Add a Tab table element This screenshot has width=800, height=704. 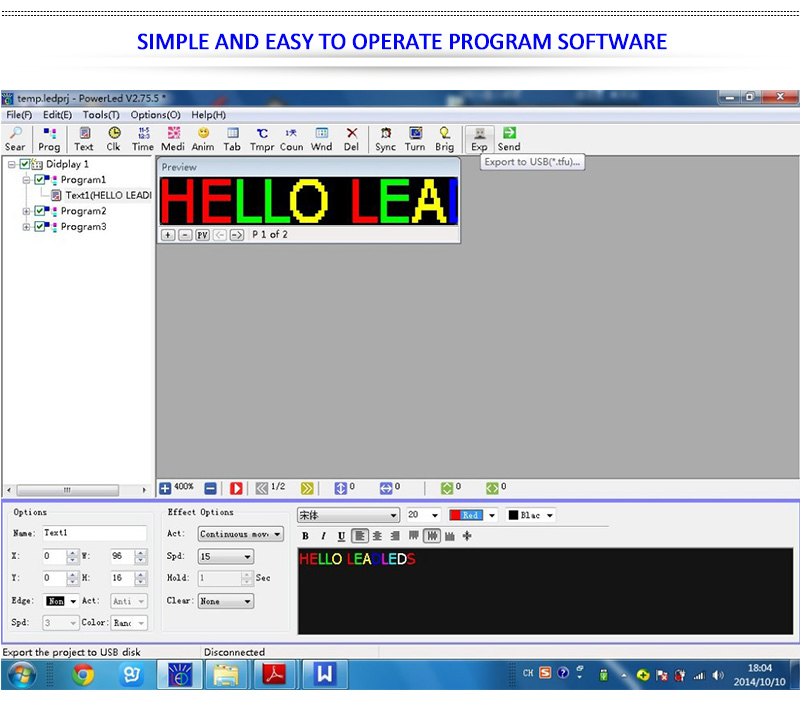point(232,139)
